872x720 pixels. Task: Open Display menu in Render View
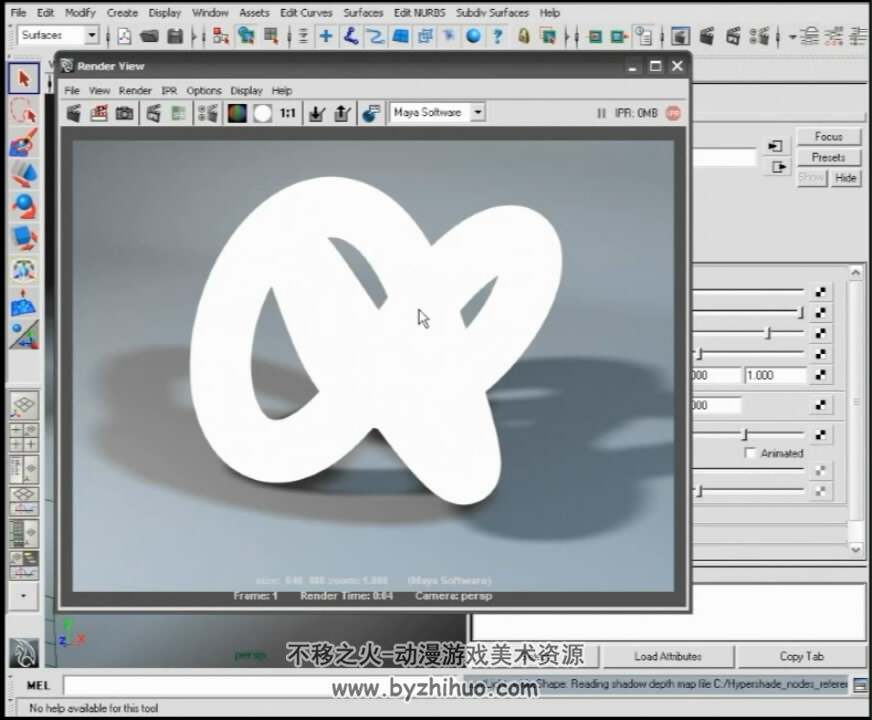pyautogui.click(x=246, y=91)
